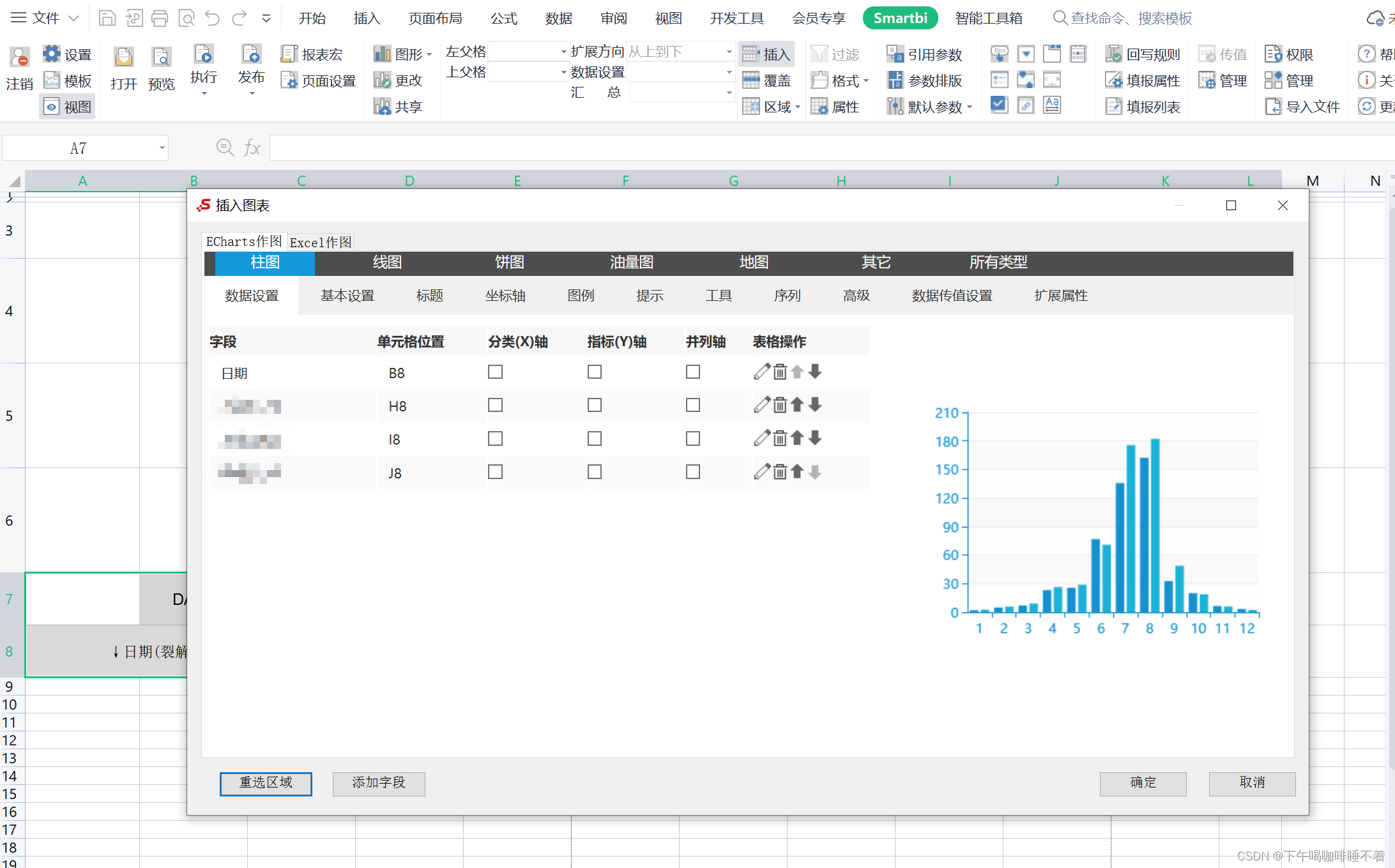Click the 引用参数 icon

pos(926,54)
